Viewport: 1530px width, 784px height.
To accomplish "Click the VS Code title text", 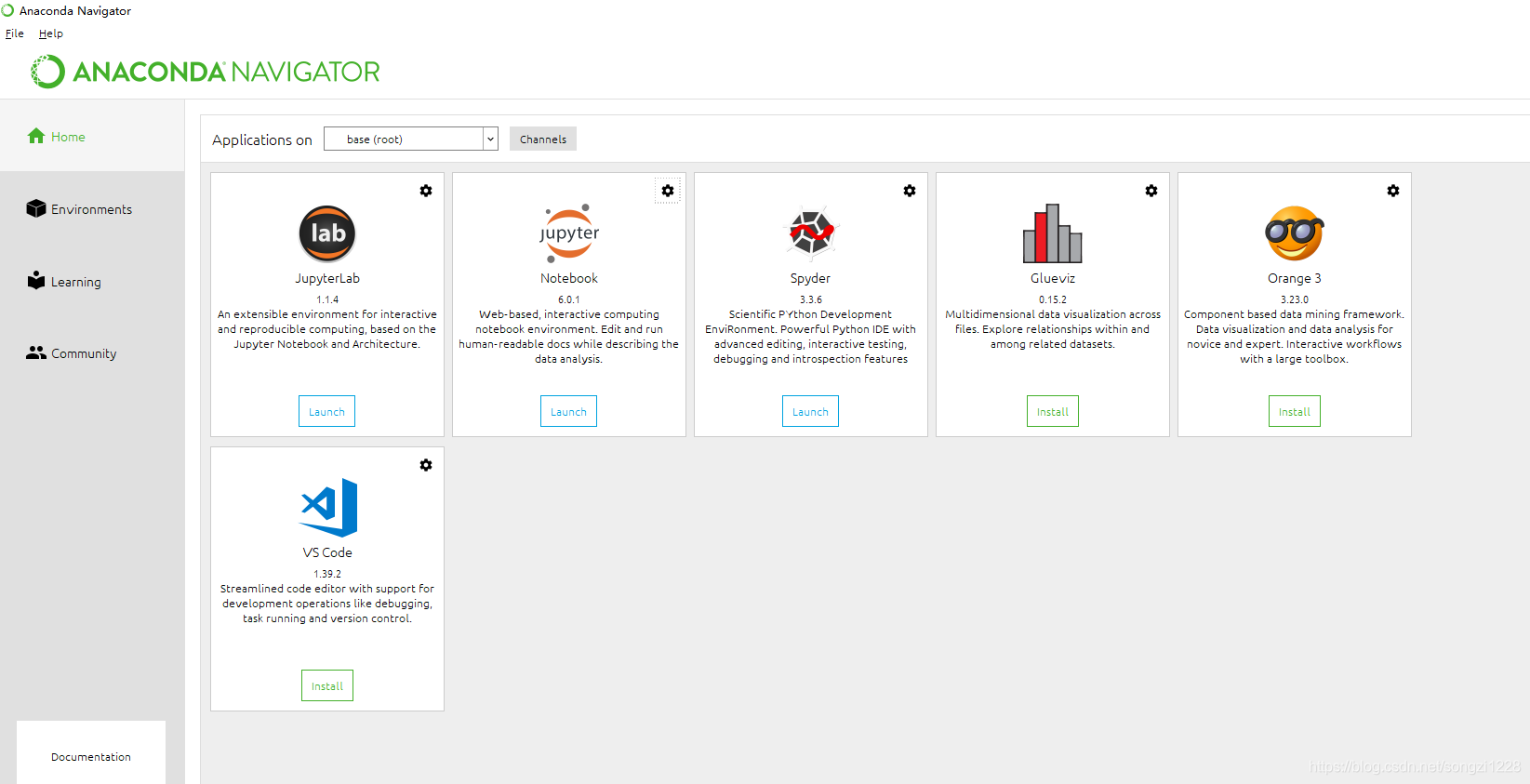I will tap(327, 552).
